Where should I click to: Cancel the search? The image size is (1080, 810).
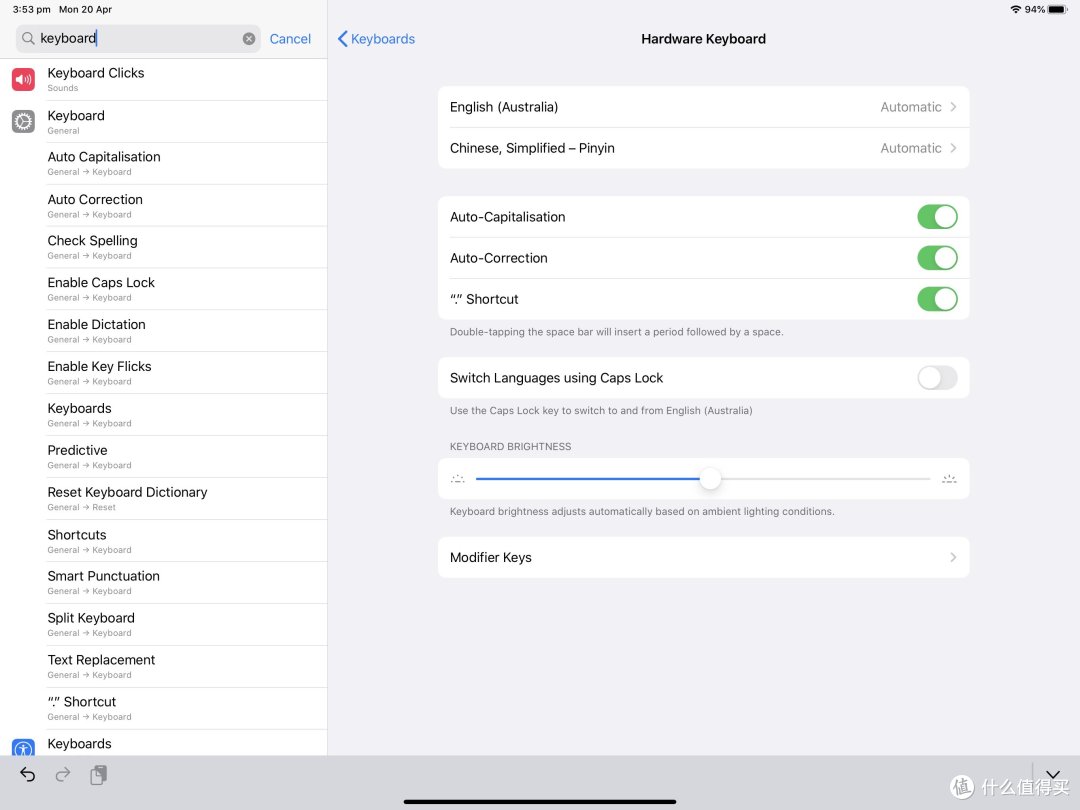pos(290,39)
